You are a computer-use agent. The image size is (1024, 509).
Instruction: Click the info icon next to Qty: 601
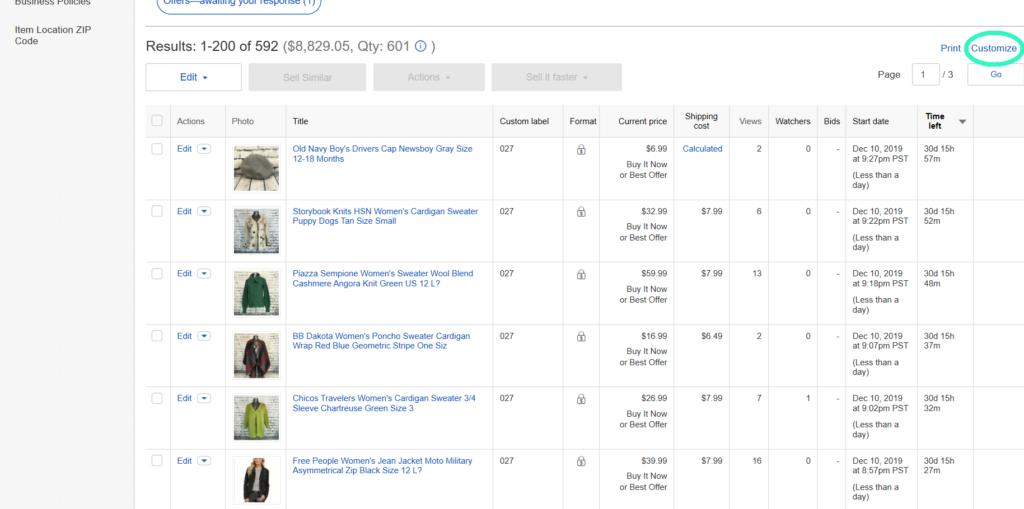[421, 46]
